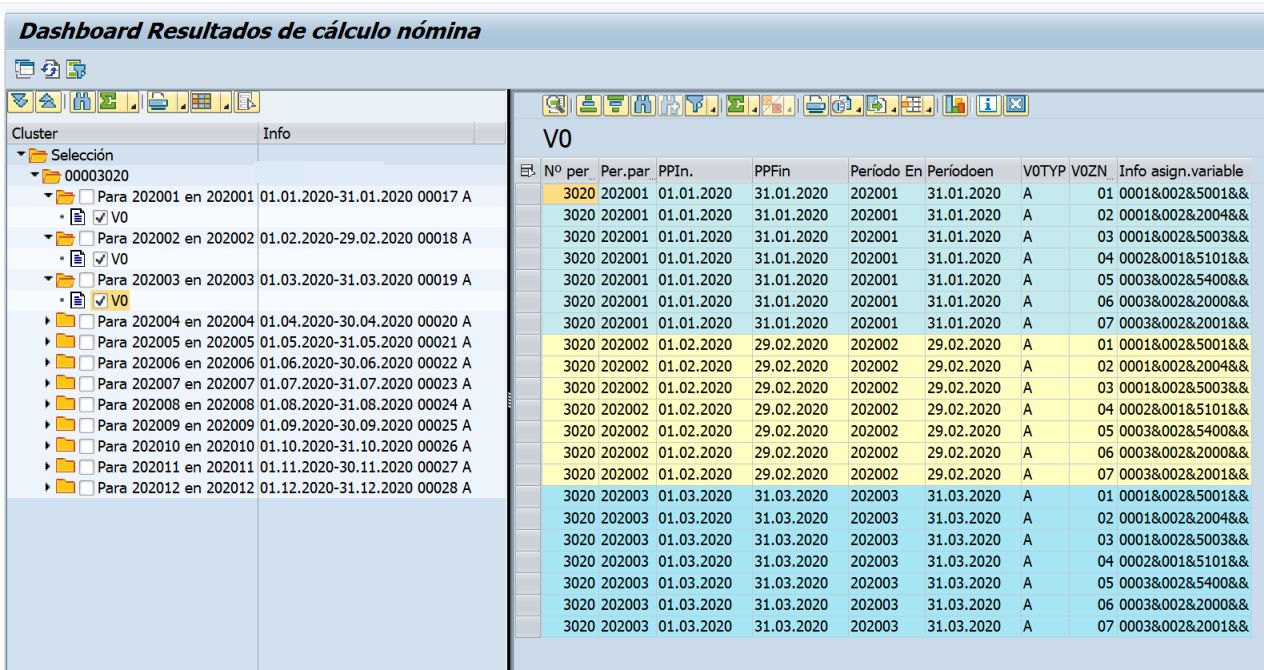This screenshot has width=1264, height=670.
Task: Click the Views icon in the grid toolbar
Action: pyautogui.click(x=843, y=105)
